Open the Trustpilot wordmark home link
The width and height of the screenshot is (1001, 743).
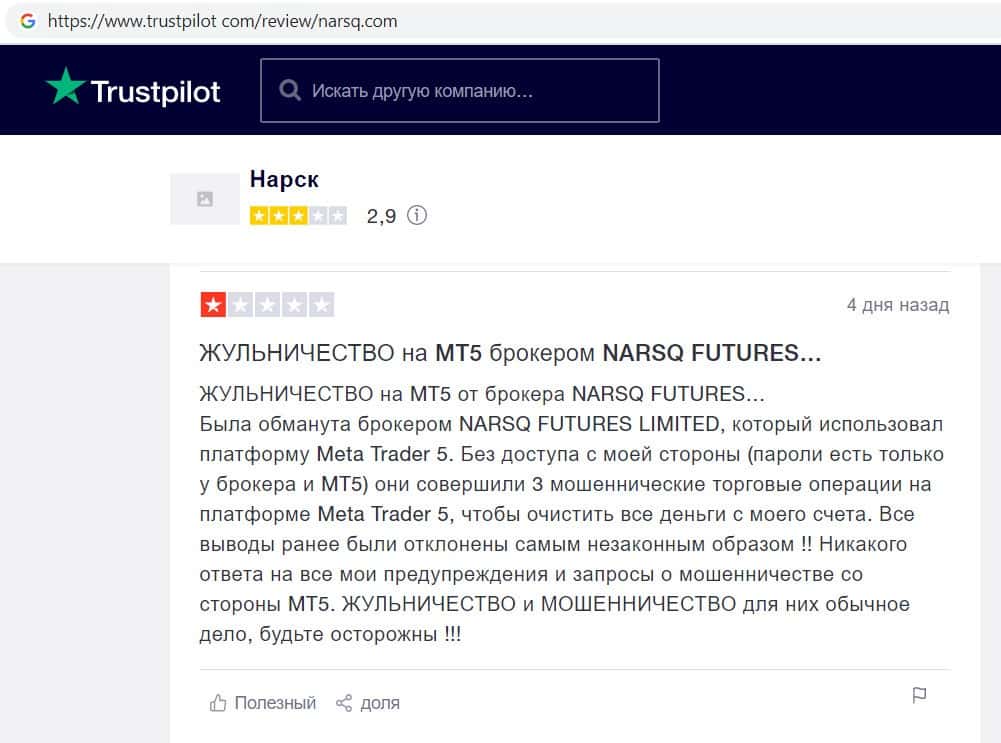(x=155, y=92)
